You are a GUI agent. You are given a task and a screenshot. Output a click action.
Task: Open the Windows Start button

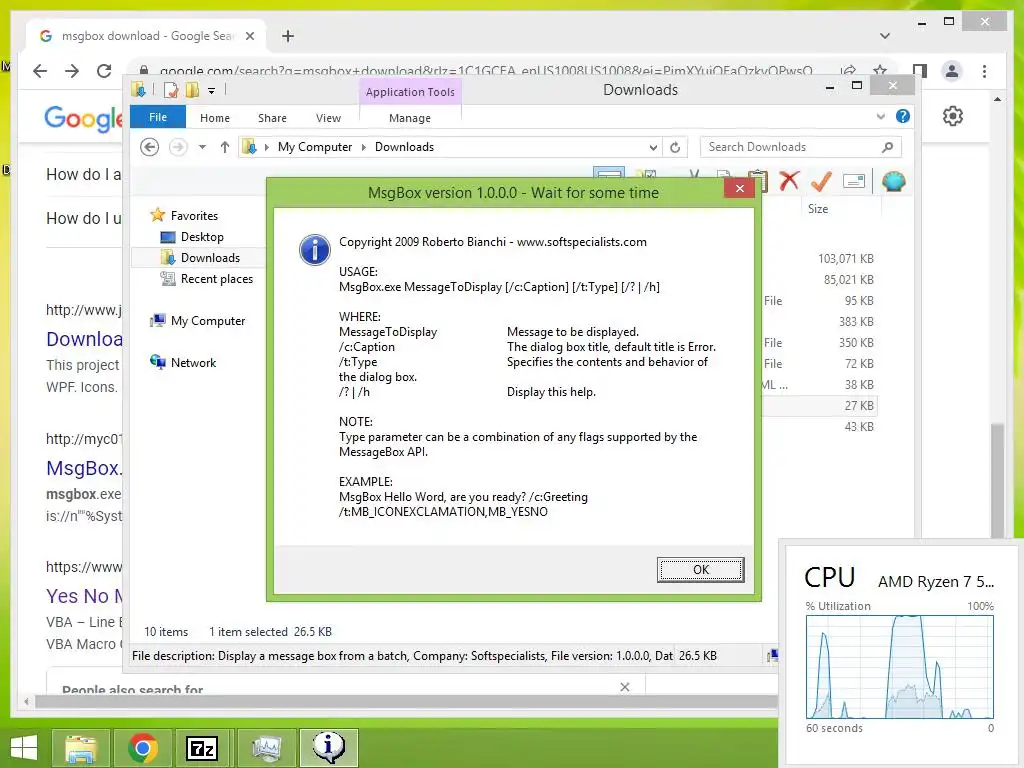24,748
